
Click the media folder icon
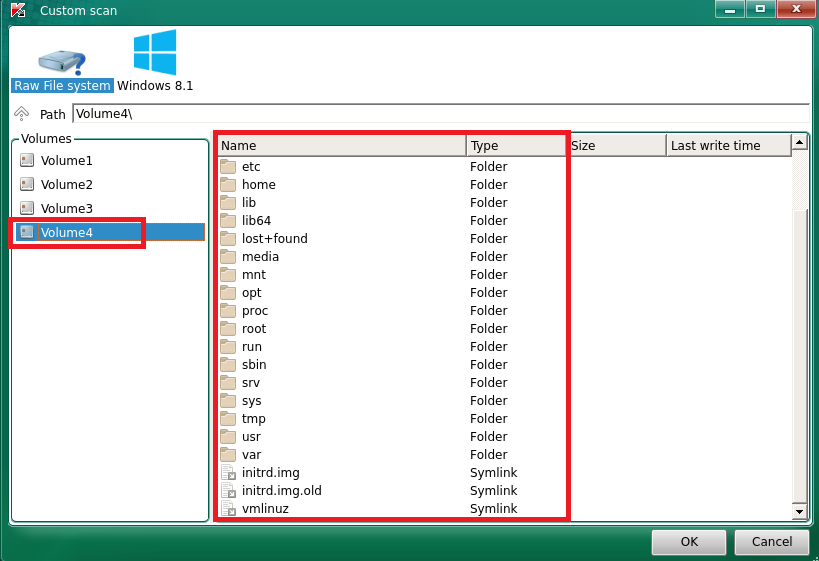[228, 256]
